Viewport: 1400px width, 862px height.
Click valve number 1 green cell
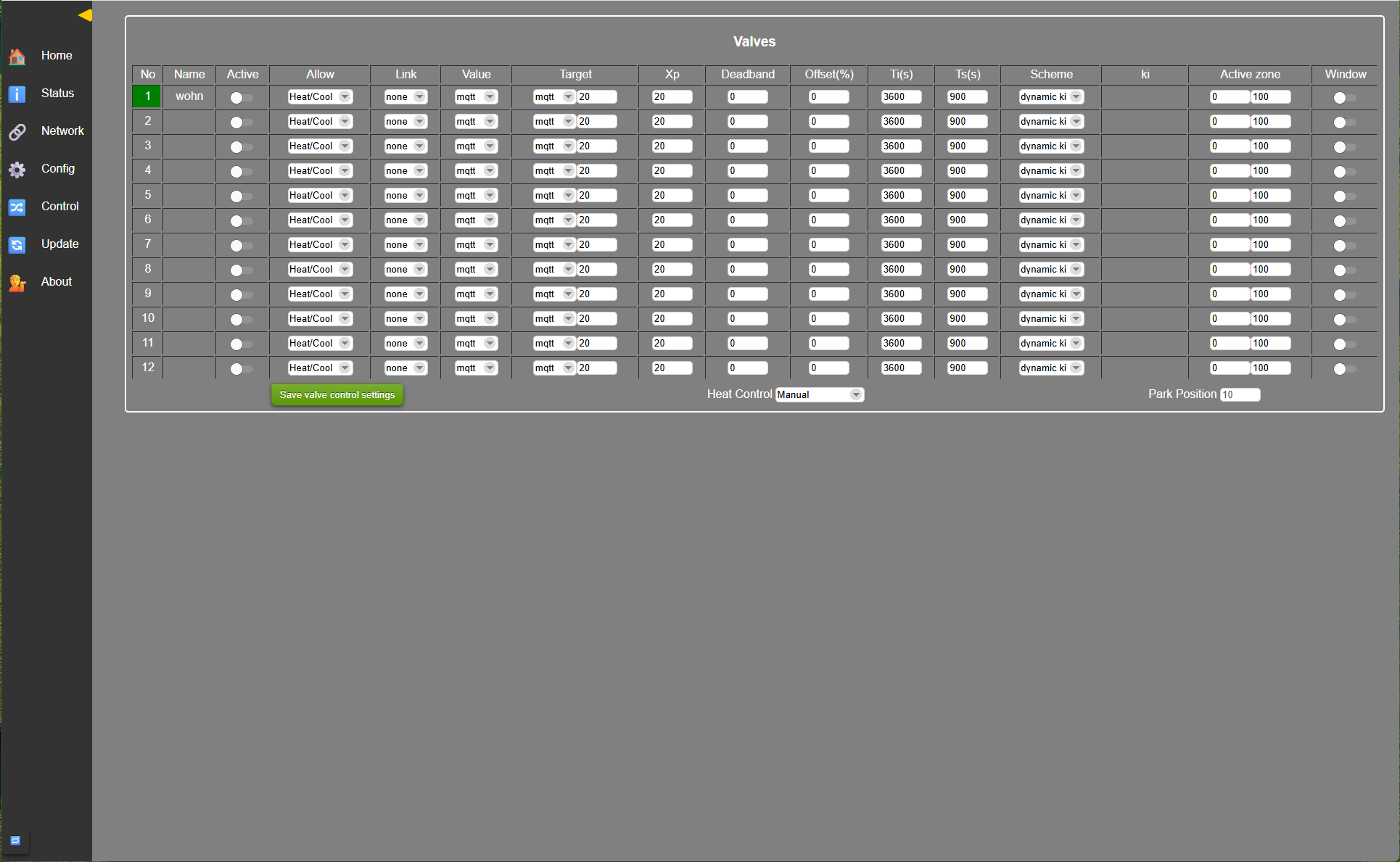pyautogui.click(x=147, y=96)
